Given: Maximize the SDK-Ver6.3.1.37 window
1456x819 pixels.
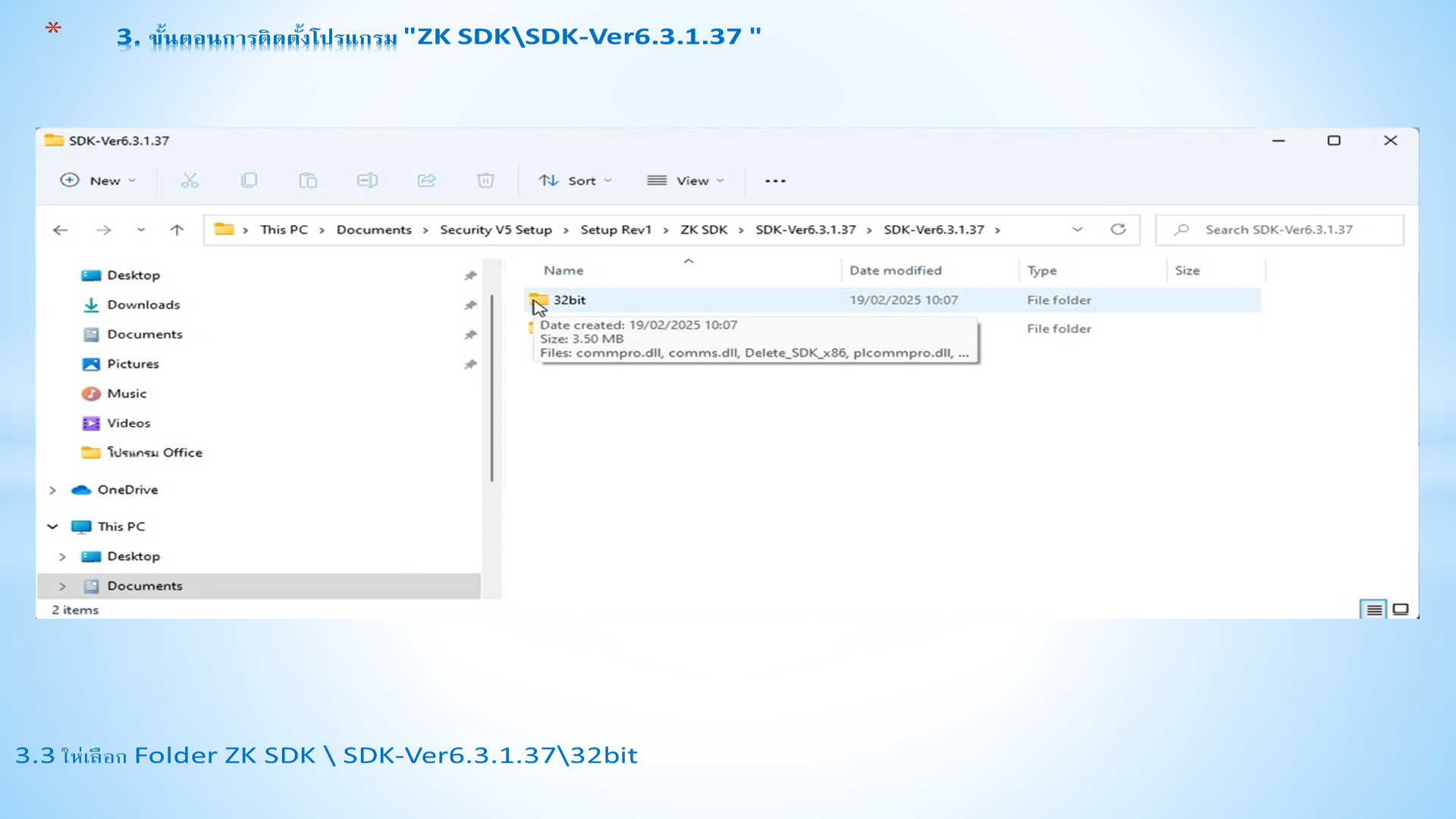Looking at the screenshot, I should point(1334,140).
